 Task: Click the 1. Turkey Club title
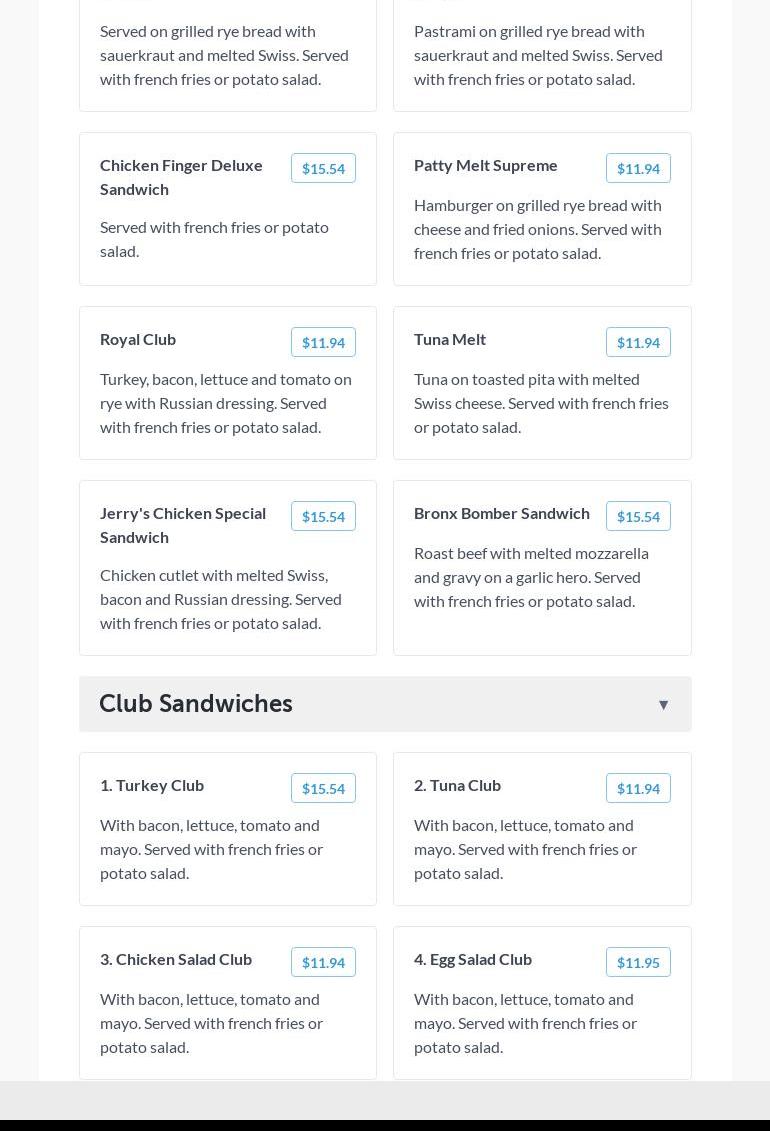152,785
